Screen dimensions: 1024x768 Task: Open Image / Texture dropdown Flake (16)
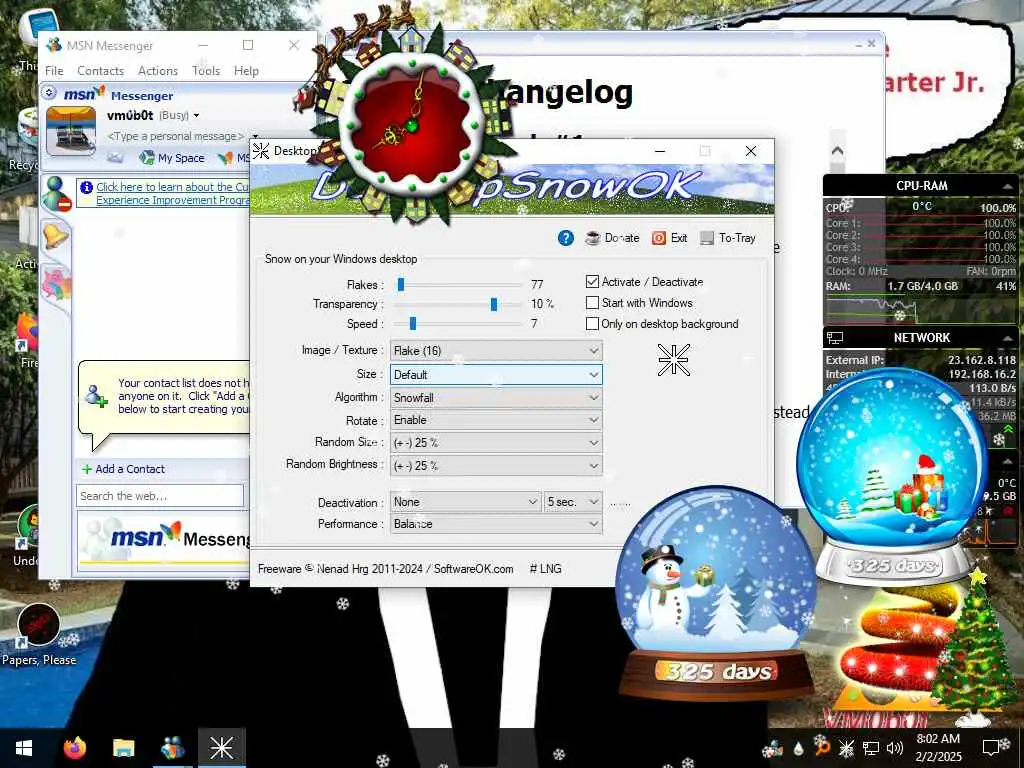496,351
